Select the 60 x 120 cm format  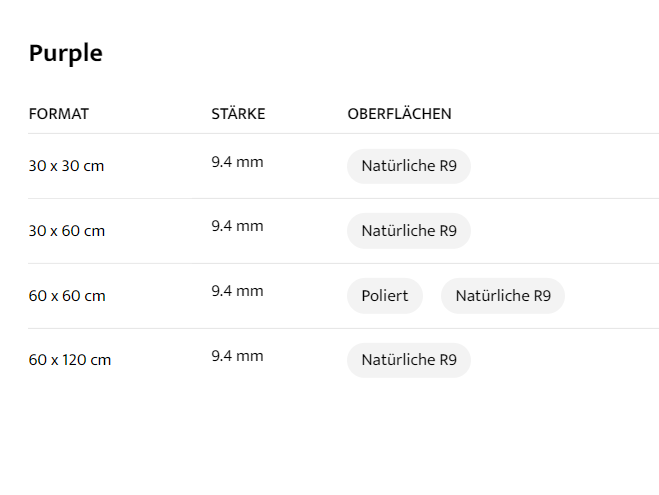(x=70, y=360)
